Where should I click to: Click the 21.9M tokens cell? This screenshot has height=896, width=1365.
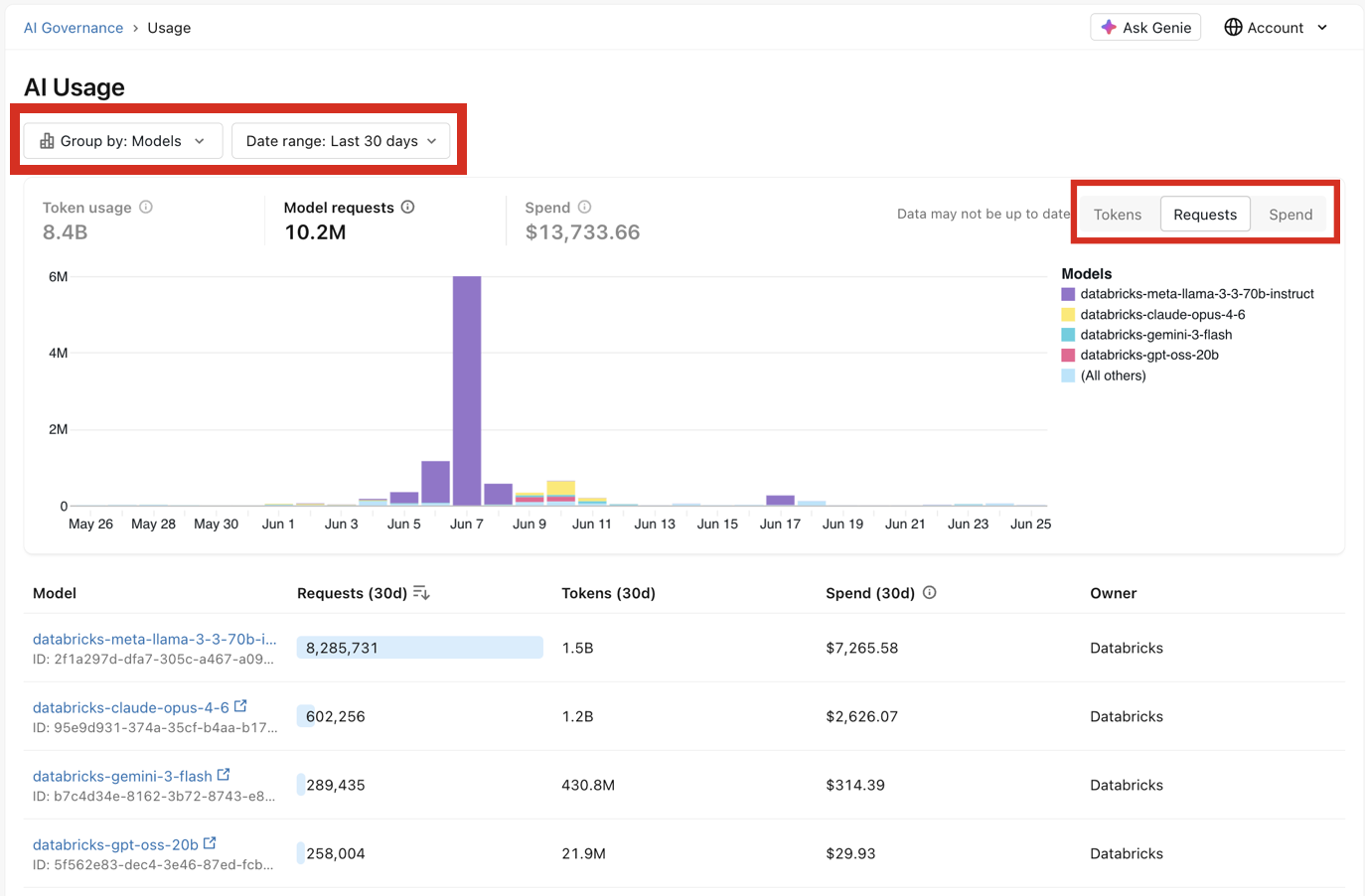click(x=584, y=853)
